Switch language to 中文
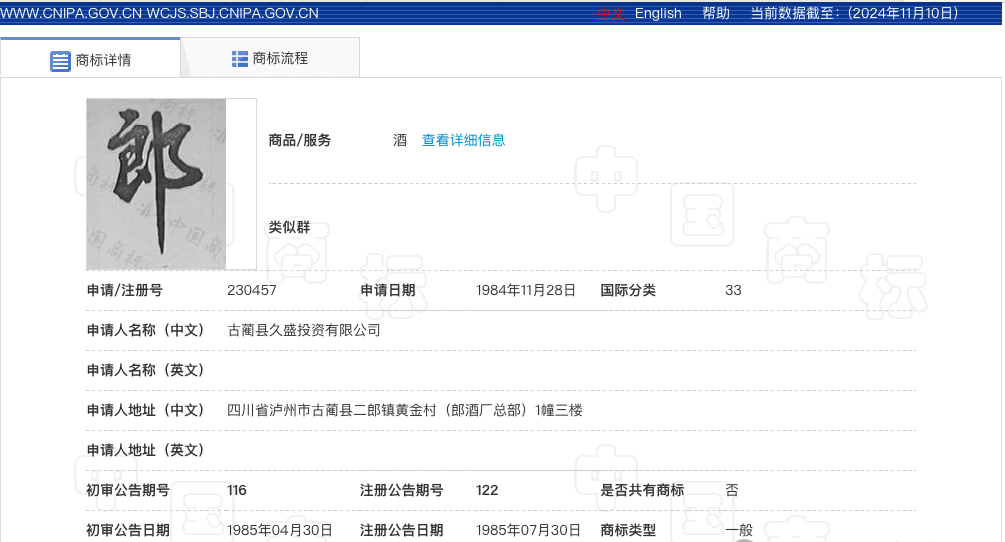This screenshot has width=1005, height=542. click(x=610, y=13)
